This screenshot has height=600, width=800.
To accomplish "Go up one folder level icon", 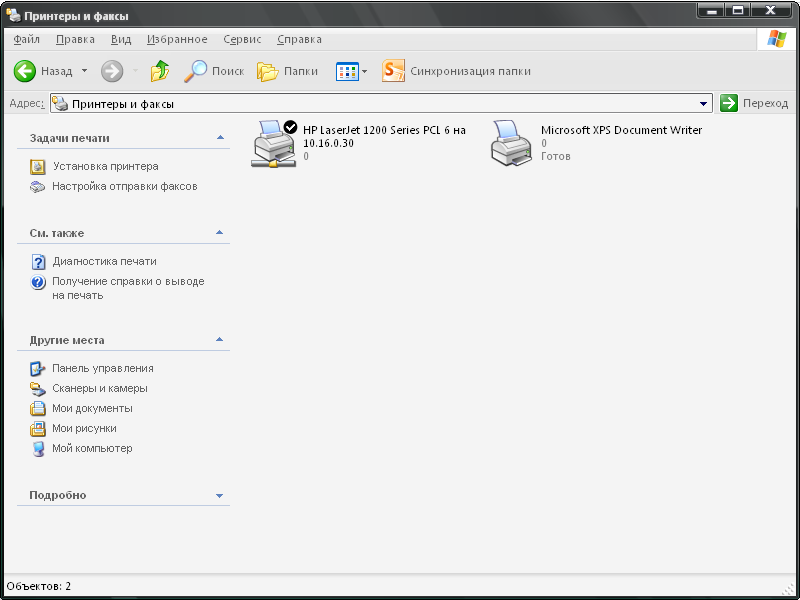I will [x=160, y=71].
